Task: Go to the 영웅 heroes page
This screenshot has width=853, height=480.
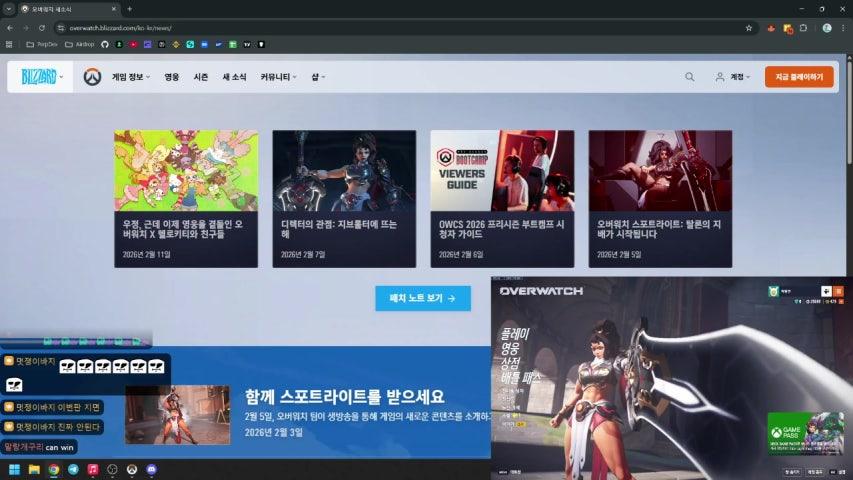Action: pos(172,77)
